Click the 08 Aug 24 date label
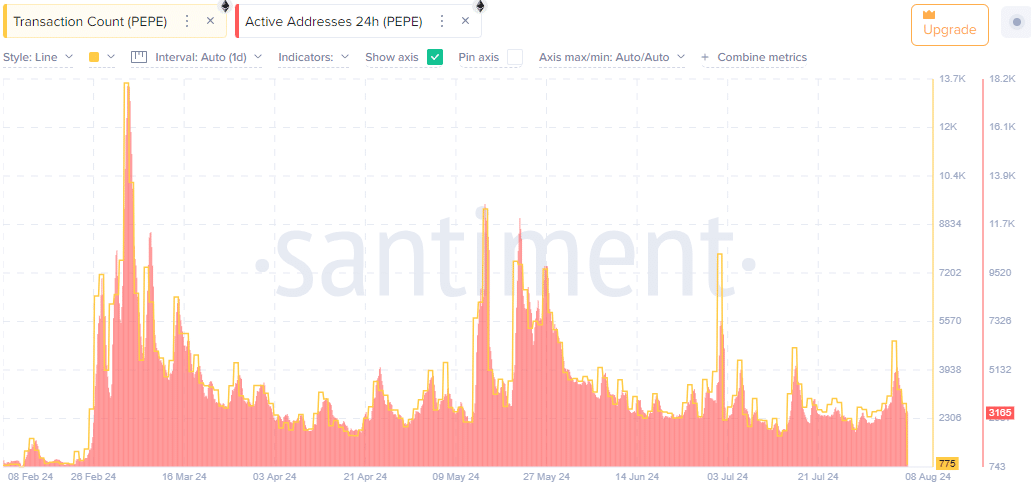The width and height of the screenshot is (1031, 496). [928, 476]
